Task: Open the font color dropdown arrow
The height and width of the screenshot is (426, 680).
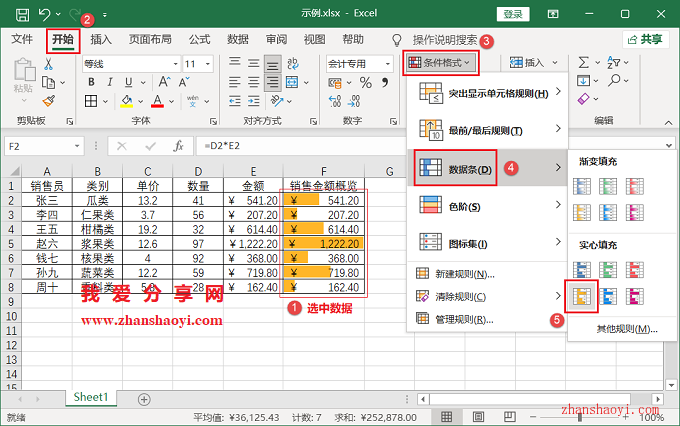Action: coord(171,102)
